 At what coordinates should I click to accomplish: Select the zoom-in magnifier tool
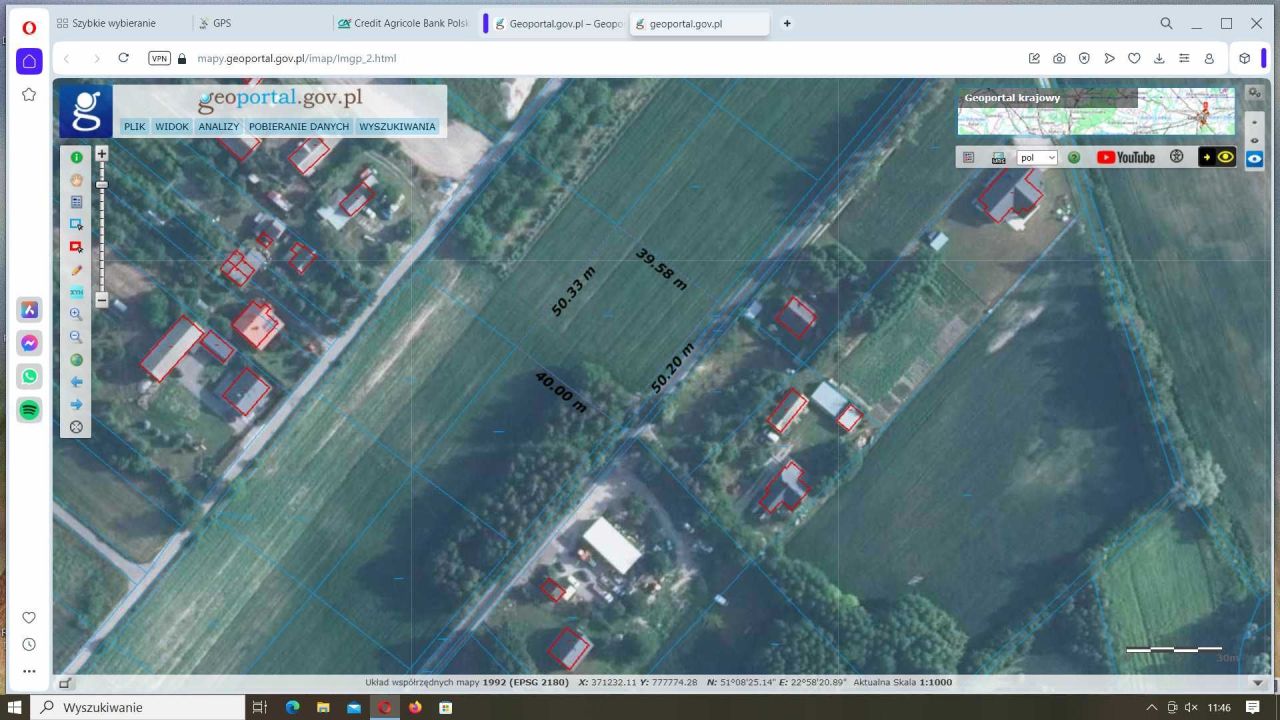tap(76, 313)
